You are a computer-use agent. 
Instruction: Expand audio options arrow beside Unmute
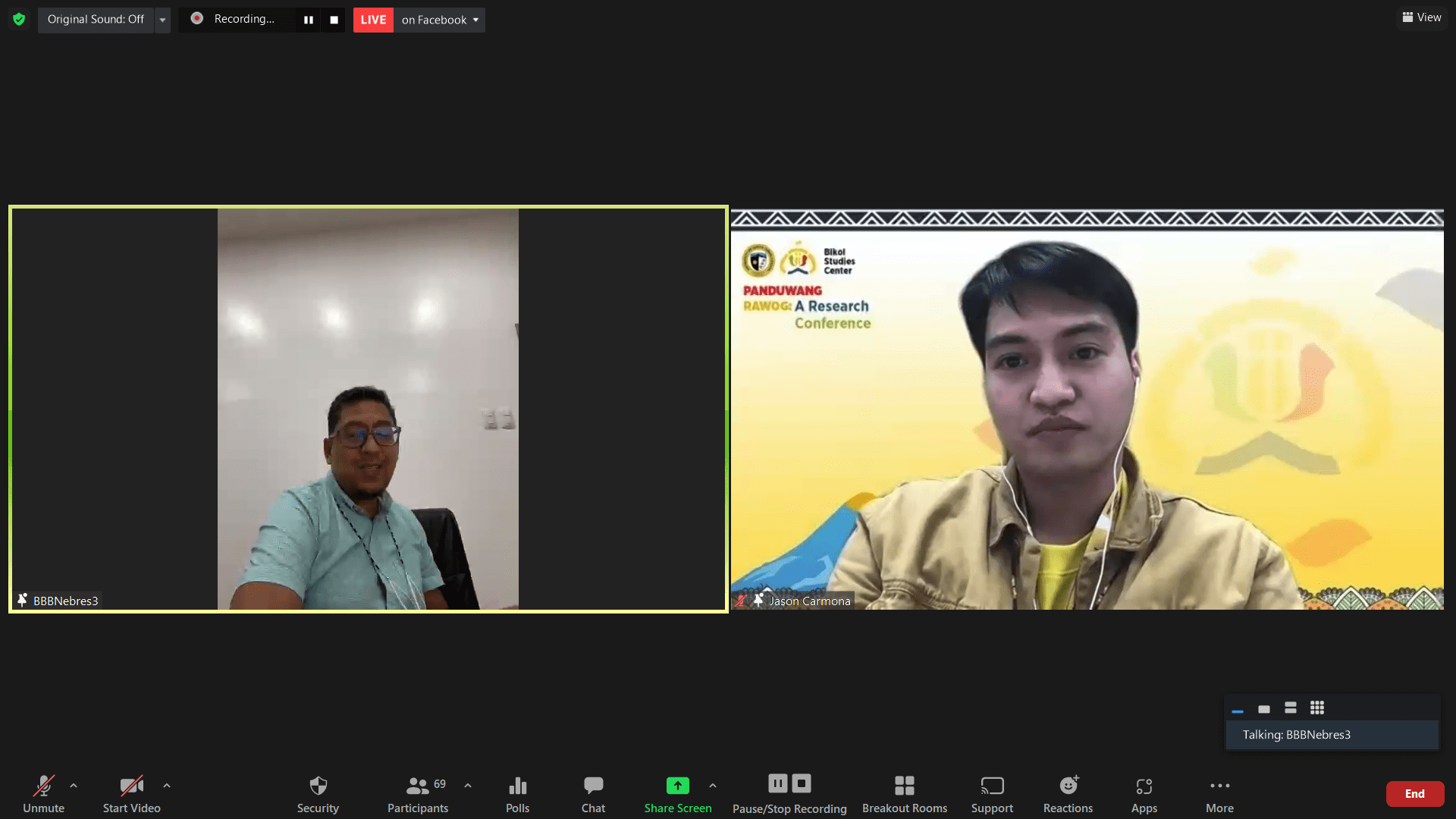[x=74, y=786]
